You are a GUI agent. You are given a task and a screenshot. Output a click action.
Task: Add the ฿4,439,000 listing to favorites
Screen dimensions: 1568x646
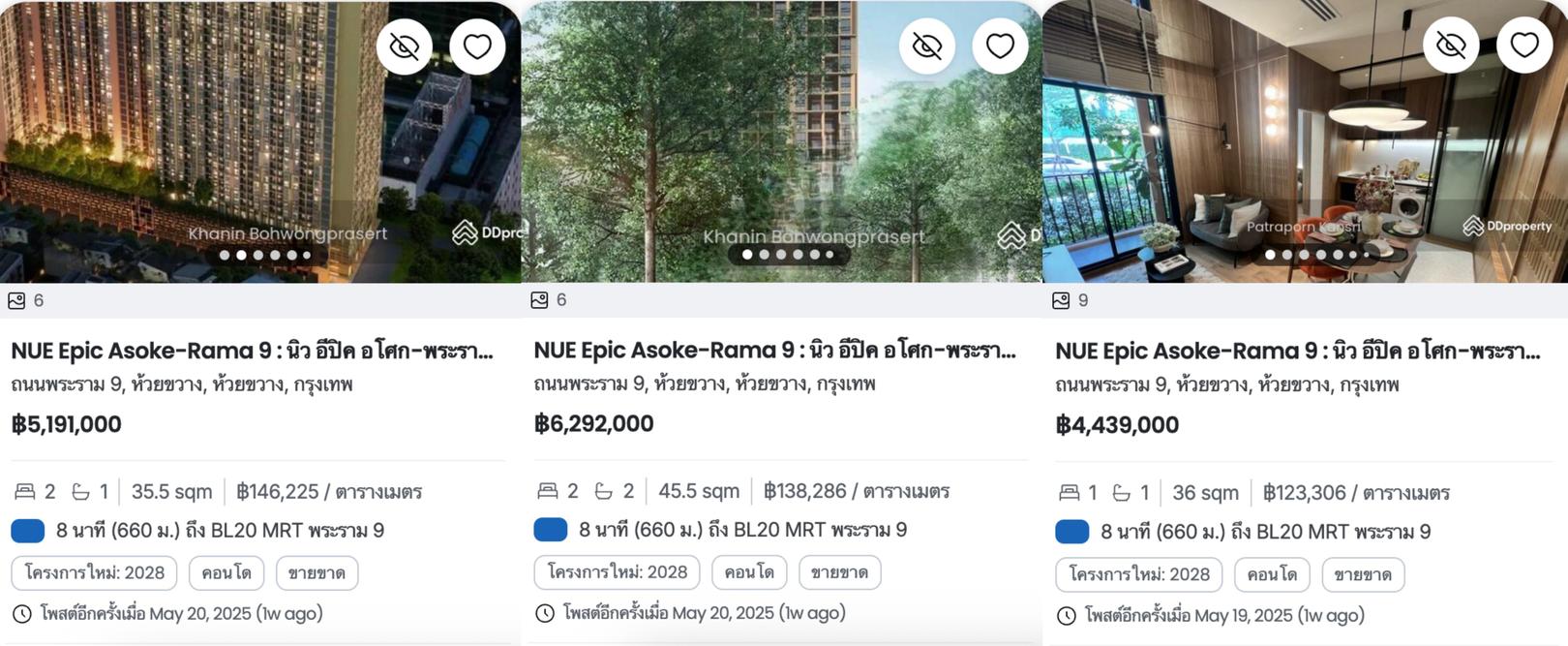tap(1524, 45)
